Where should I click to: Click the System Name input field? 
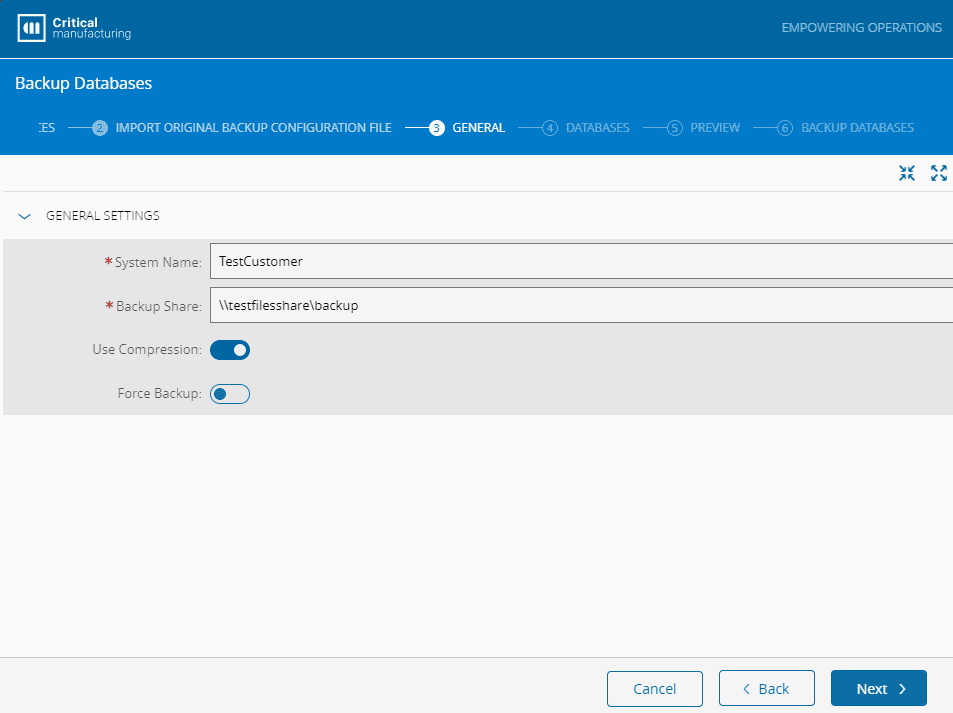[x=580, y=261]
